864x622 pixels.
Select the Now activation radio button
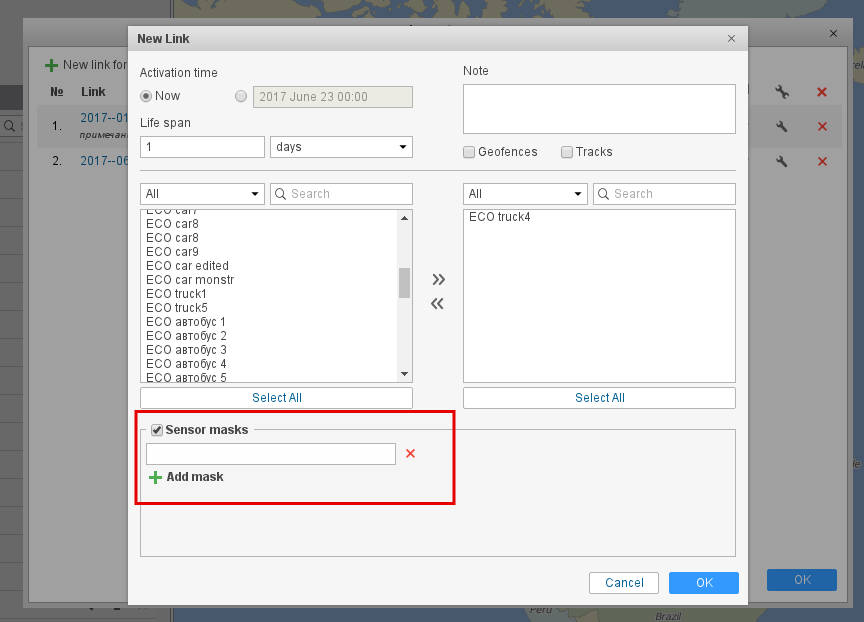coord(146,96)
